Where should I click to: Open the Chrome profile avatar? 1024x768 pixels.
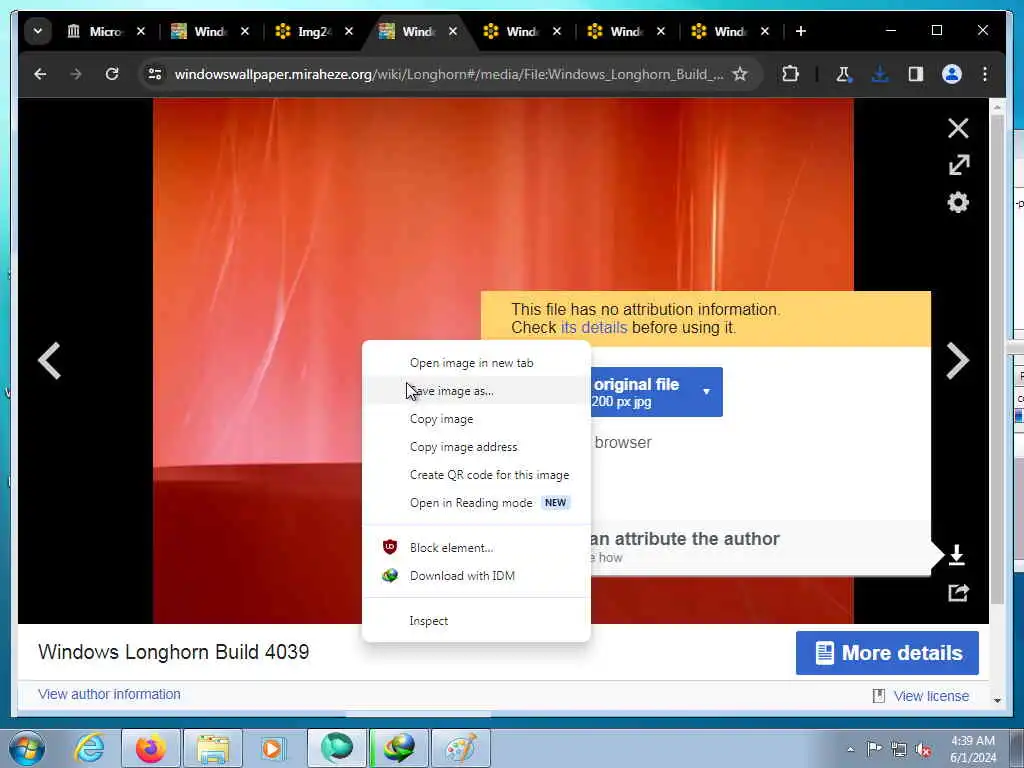952,74
